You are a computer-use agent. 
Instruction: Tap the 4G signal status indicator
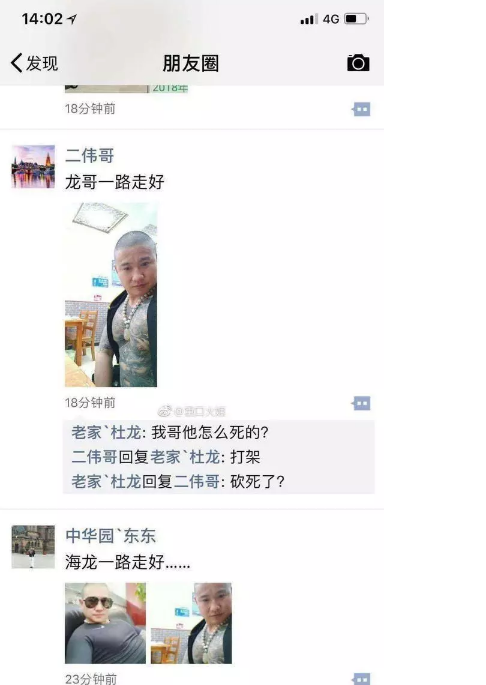tap(330, 19)
